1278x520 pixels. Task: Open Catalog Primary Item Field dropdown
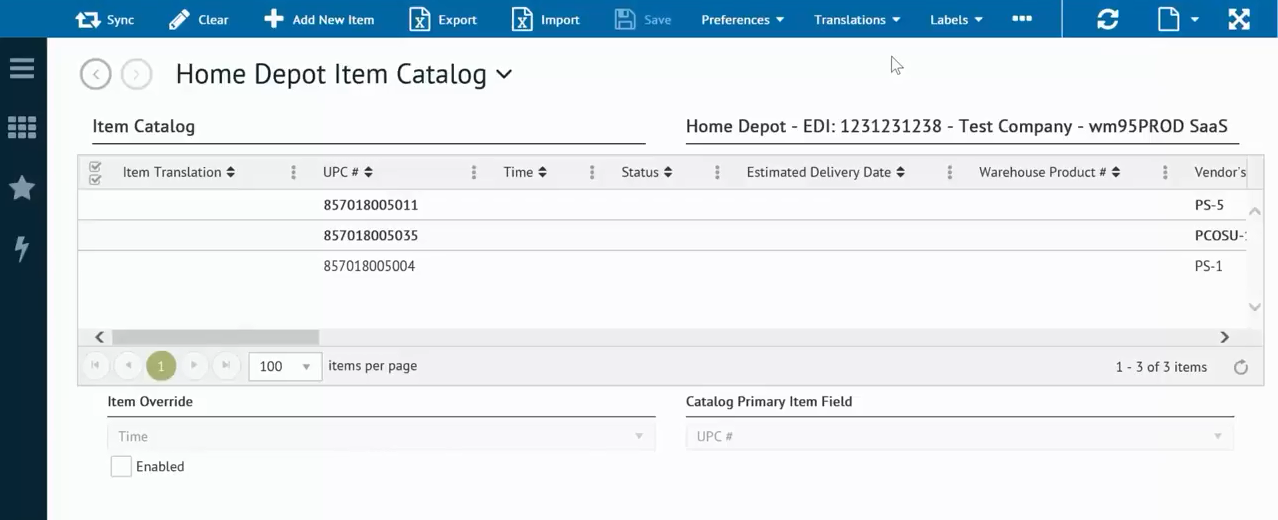959,436
